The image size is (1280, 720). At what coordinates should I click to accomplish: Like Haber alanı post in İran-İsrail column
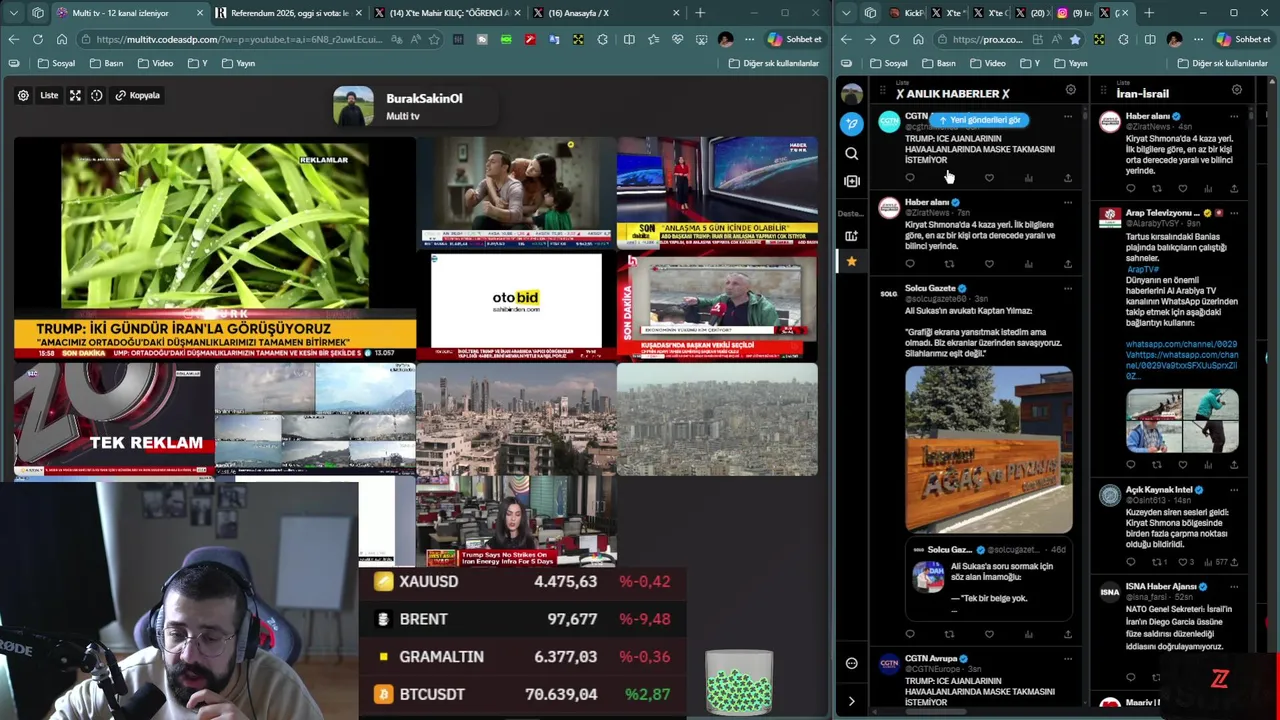click(x=1183, y=189)
